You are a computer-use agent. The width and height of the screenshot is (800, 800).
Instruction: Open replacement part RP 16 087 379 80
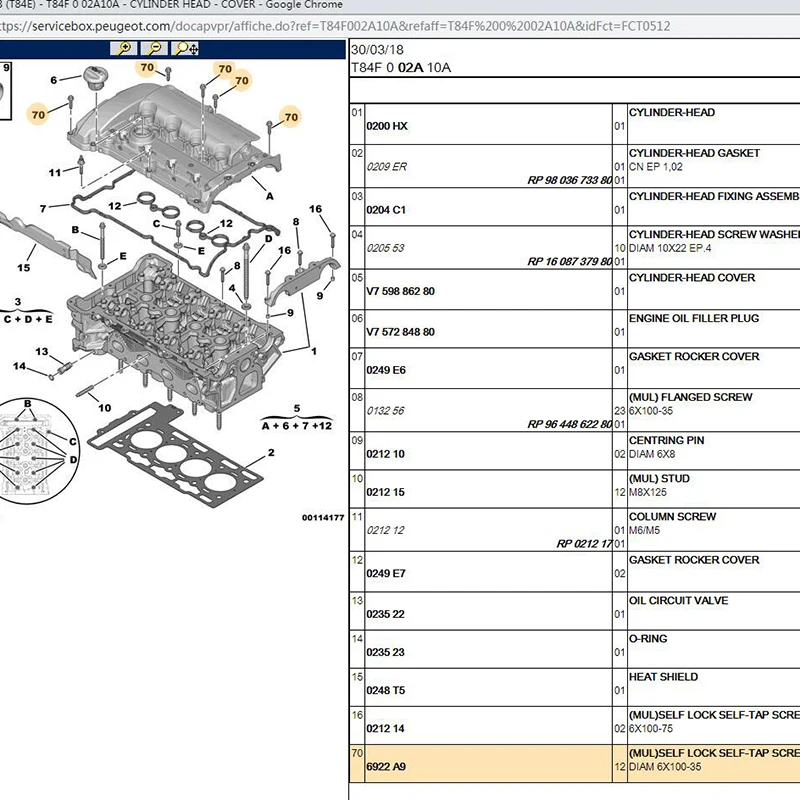tap(569, 261)
